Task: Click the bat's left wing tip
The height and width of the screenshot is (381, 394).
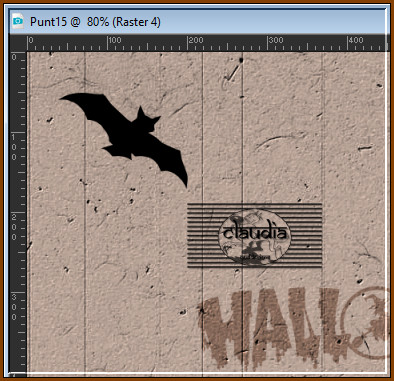Action: point(63,98)
